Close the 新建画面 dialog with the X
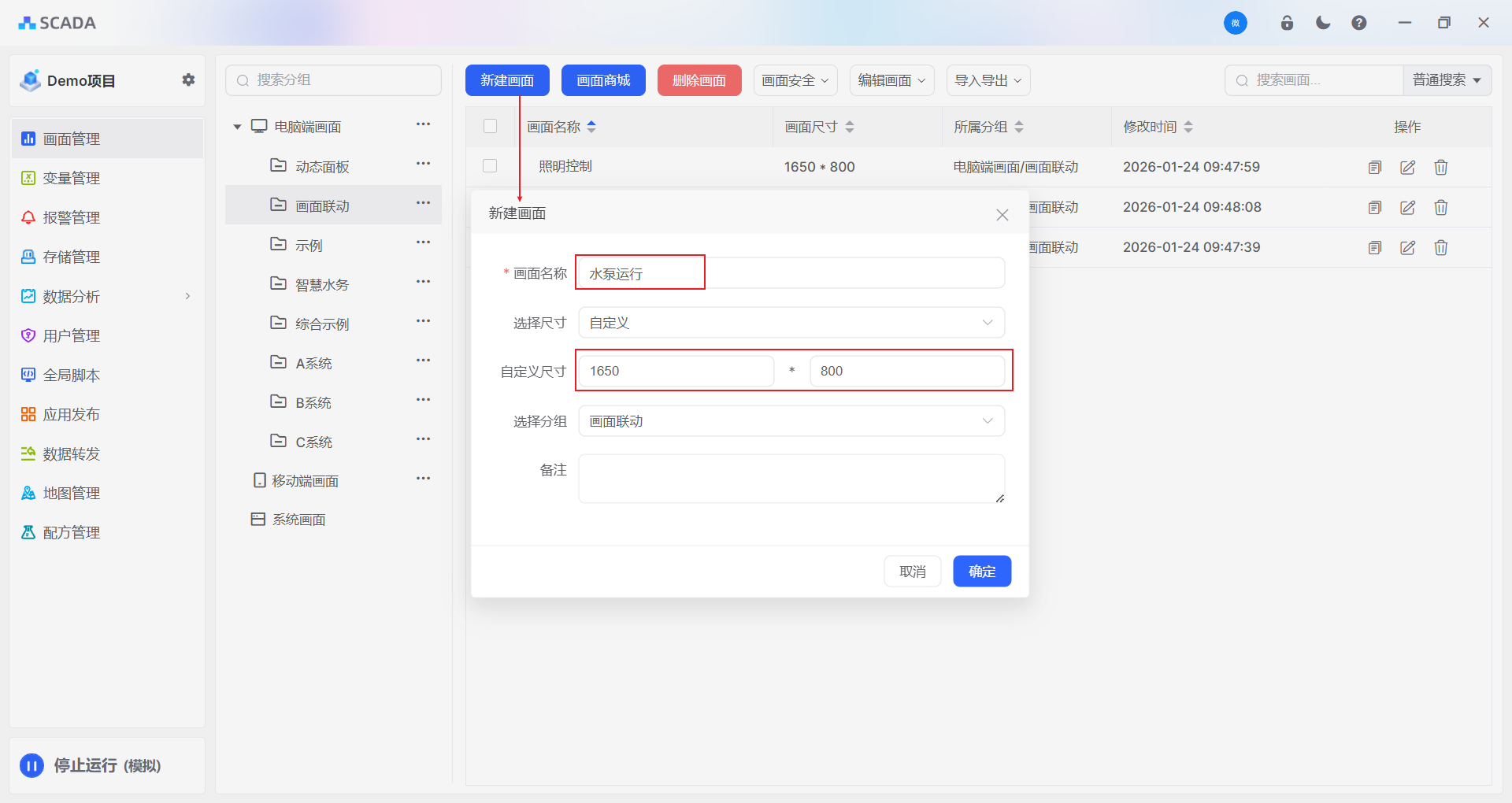The height and width of the screenshot is (803, 1512). pyautogui.click(x=1002, y=215)
